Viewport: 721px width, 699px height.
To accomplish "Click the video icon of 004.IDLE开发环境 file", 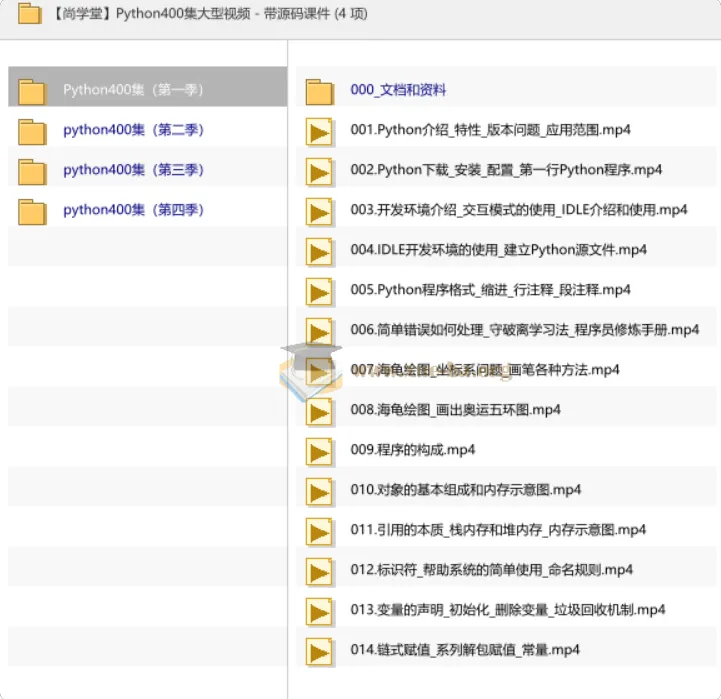I will tap(320, 252).
